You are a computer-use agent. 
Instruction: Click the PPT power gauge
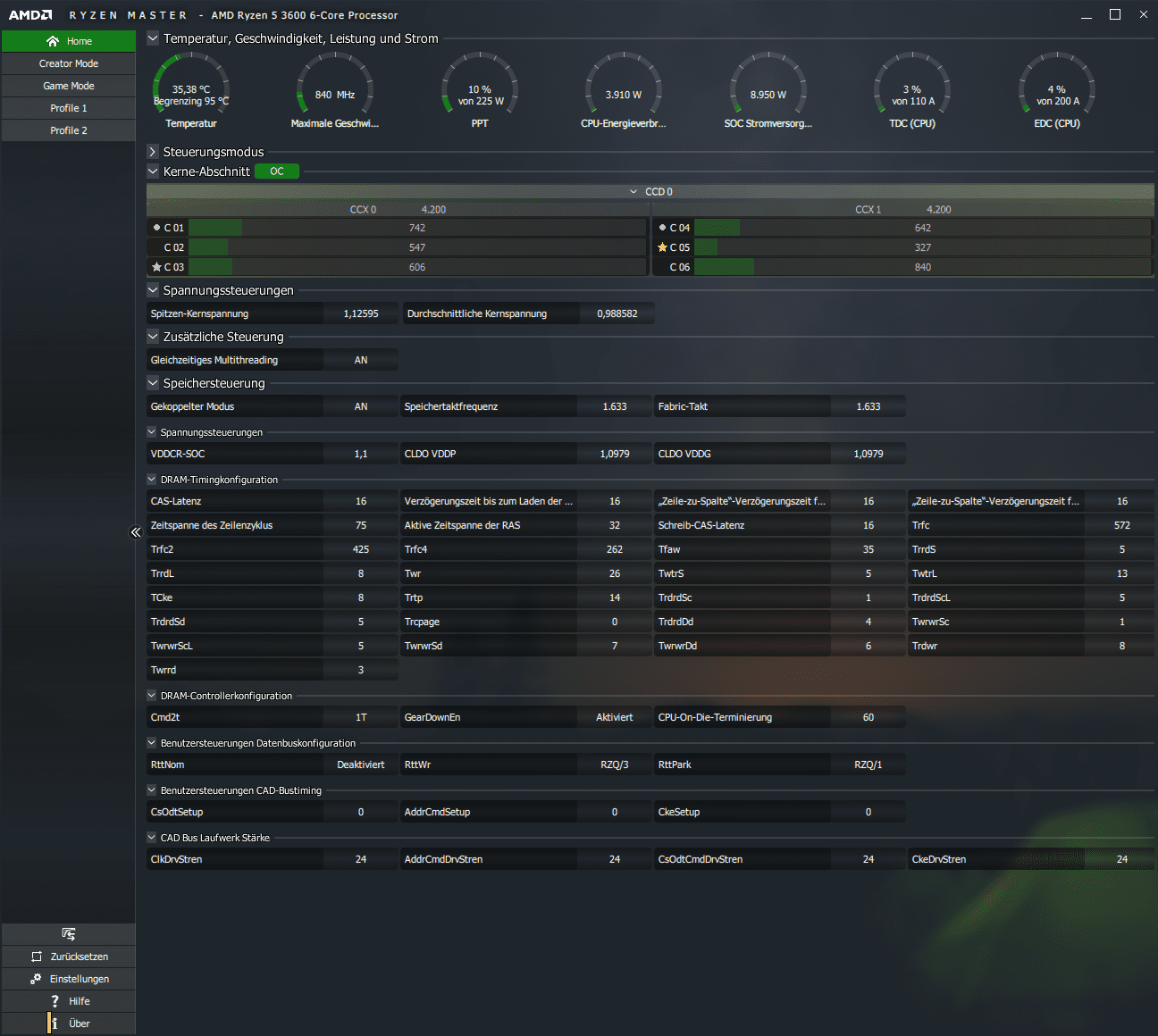480,85
